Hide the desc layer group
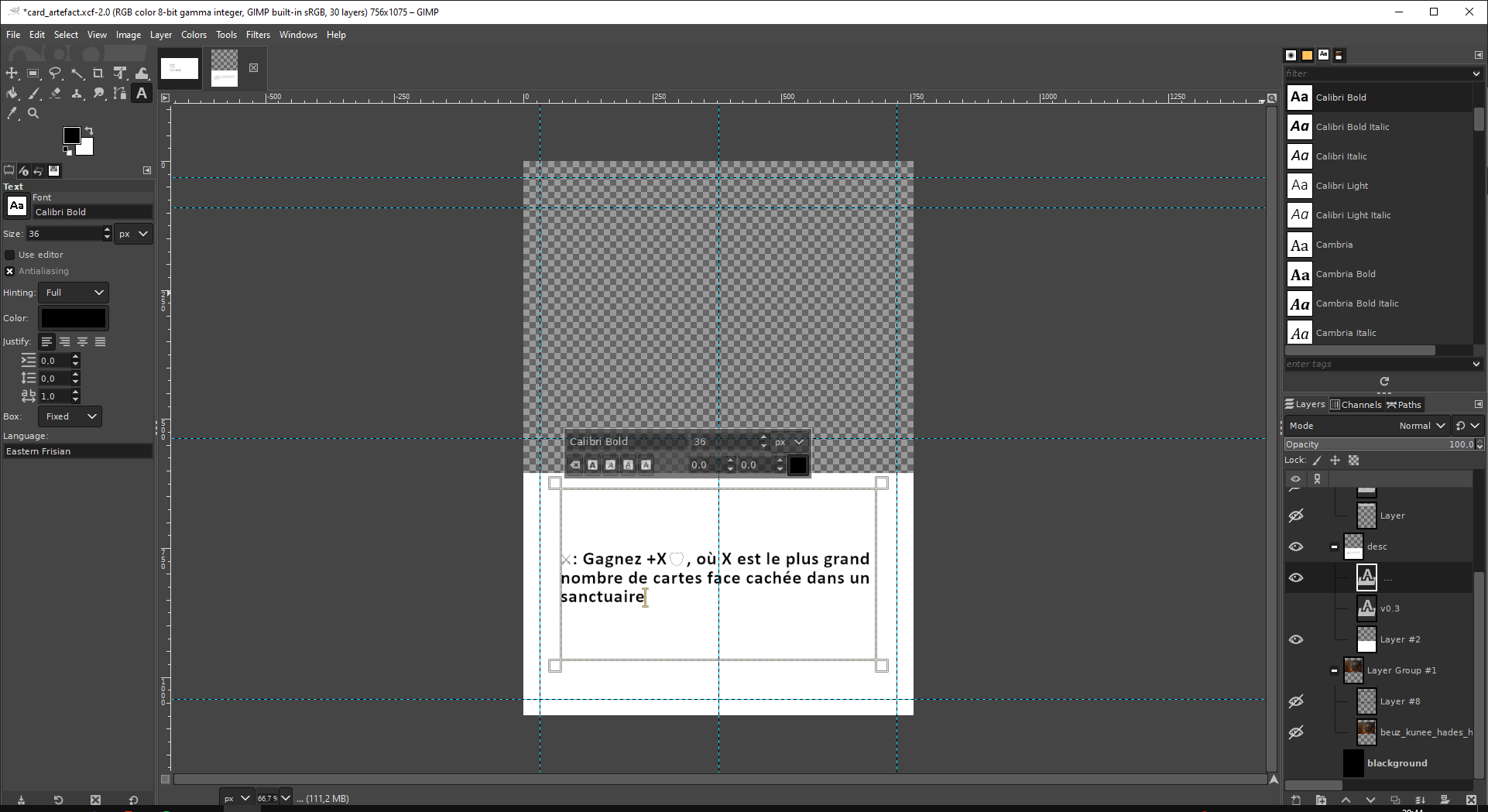The height and width of the screenshot is (812, 1488). (x=1296, y=546)
